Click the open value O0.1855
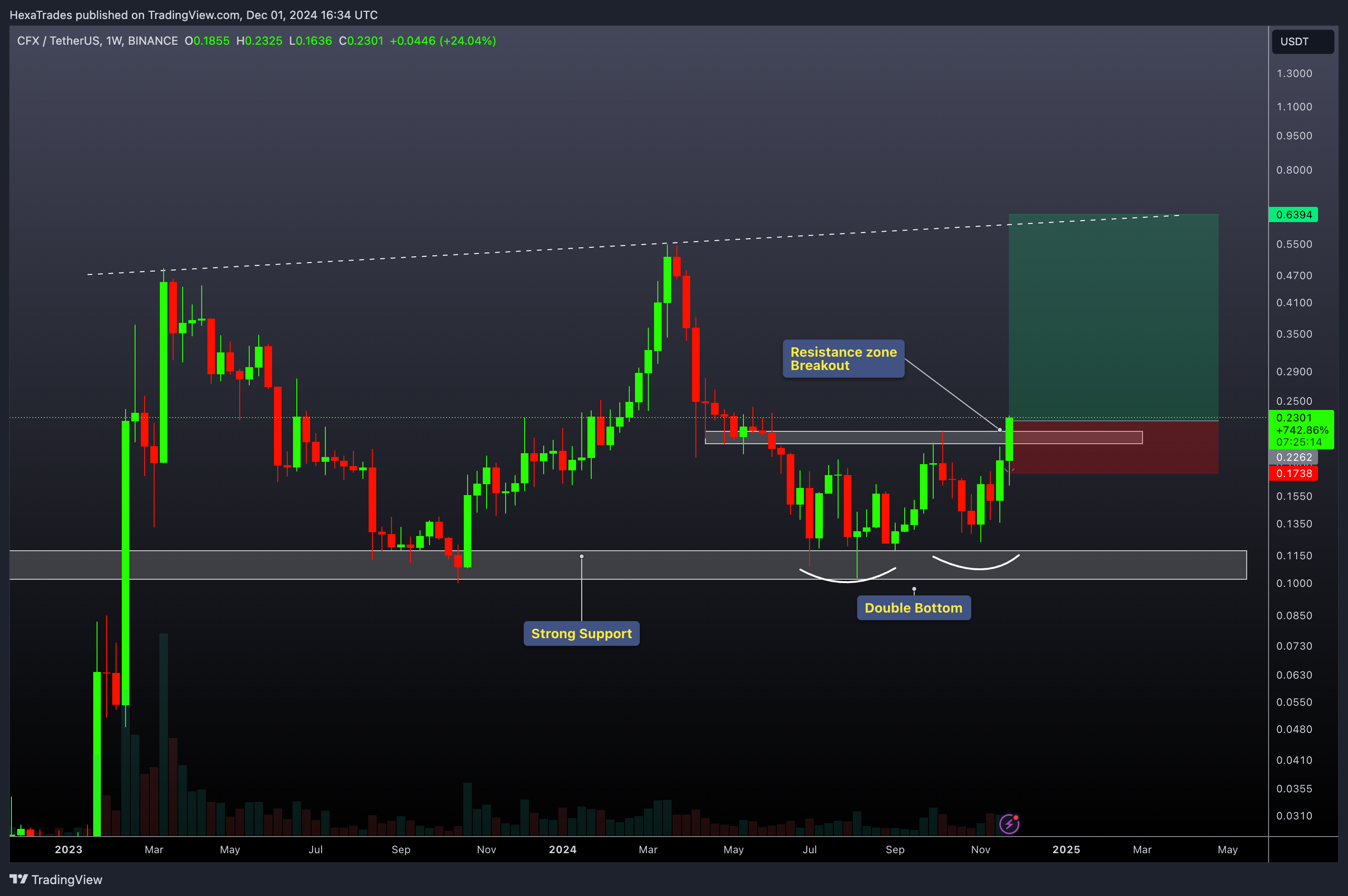1348x896 pixels. click(x=207, y=41)
